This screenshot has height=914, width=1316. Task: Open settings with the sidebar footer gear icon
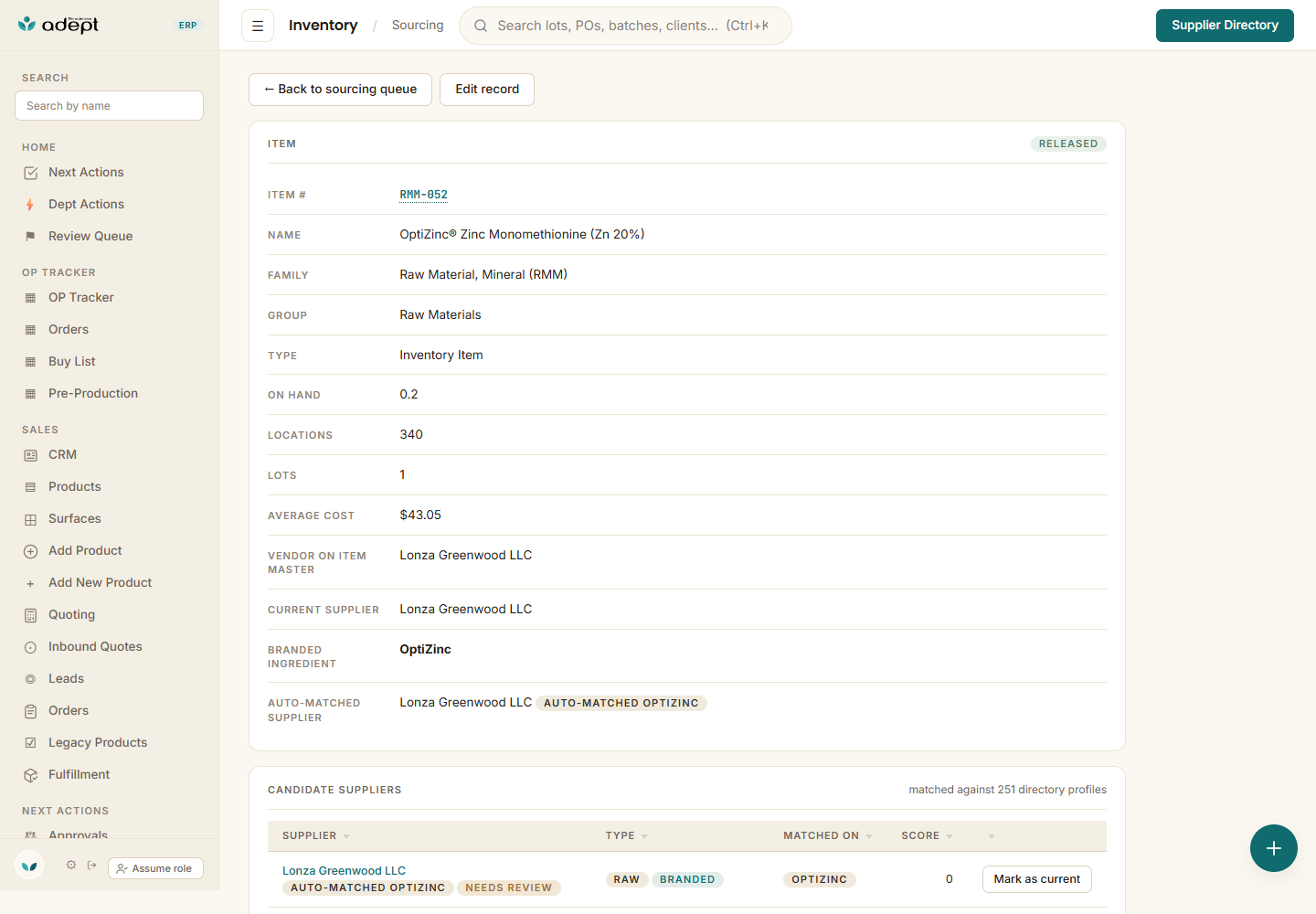click(x=71, y=865)
